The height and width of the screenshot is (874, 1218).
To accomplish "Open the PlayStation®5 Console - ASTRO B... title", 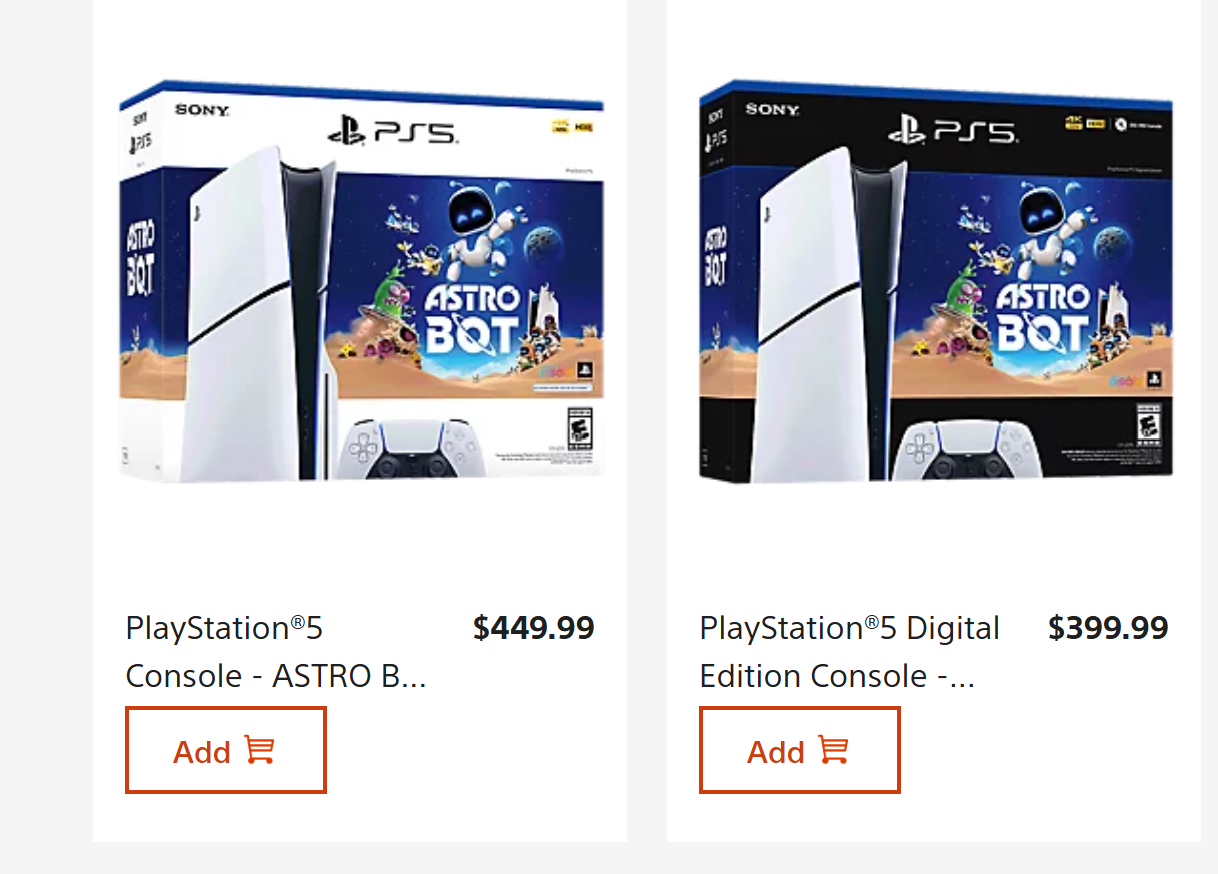I will coord(276,652).
